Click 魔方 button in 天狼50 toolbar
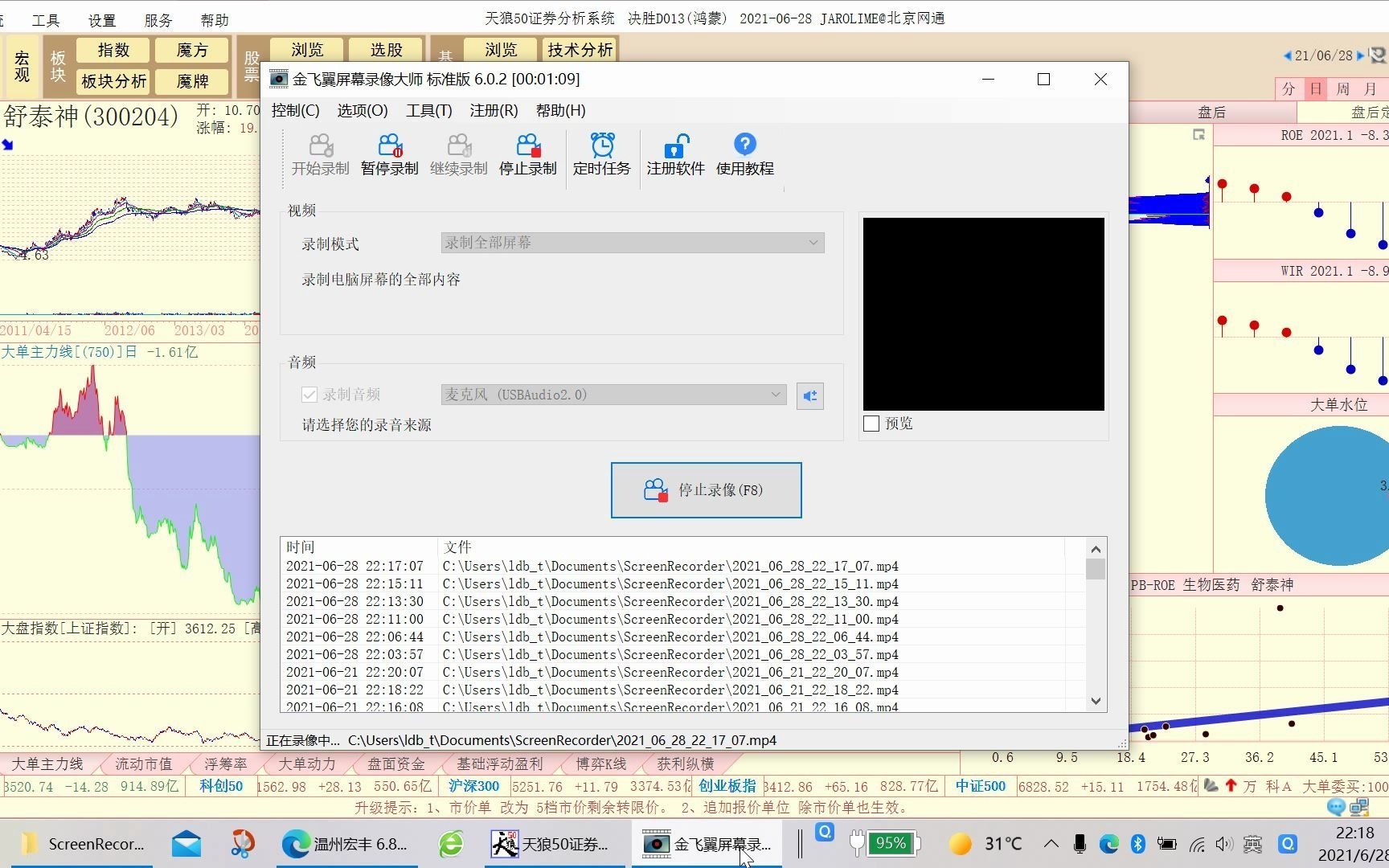Screen dimensions: 1389x868 pos(192,50)
